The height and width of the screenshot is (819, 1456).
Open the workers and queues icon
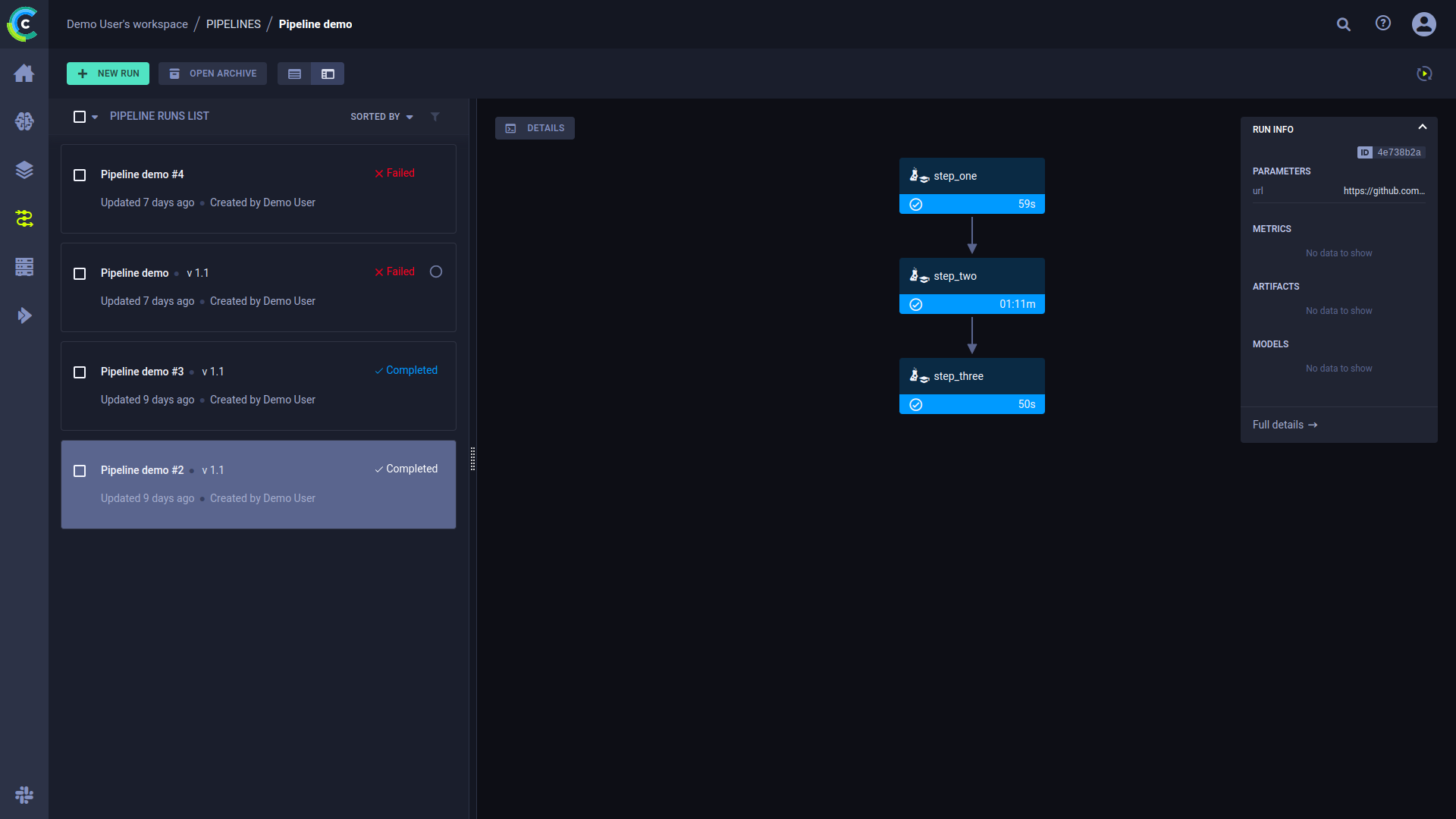coord(24,267)
